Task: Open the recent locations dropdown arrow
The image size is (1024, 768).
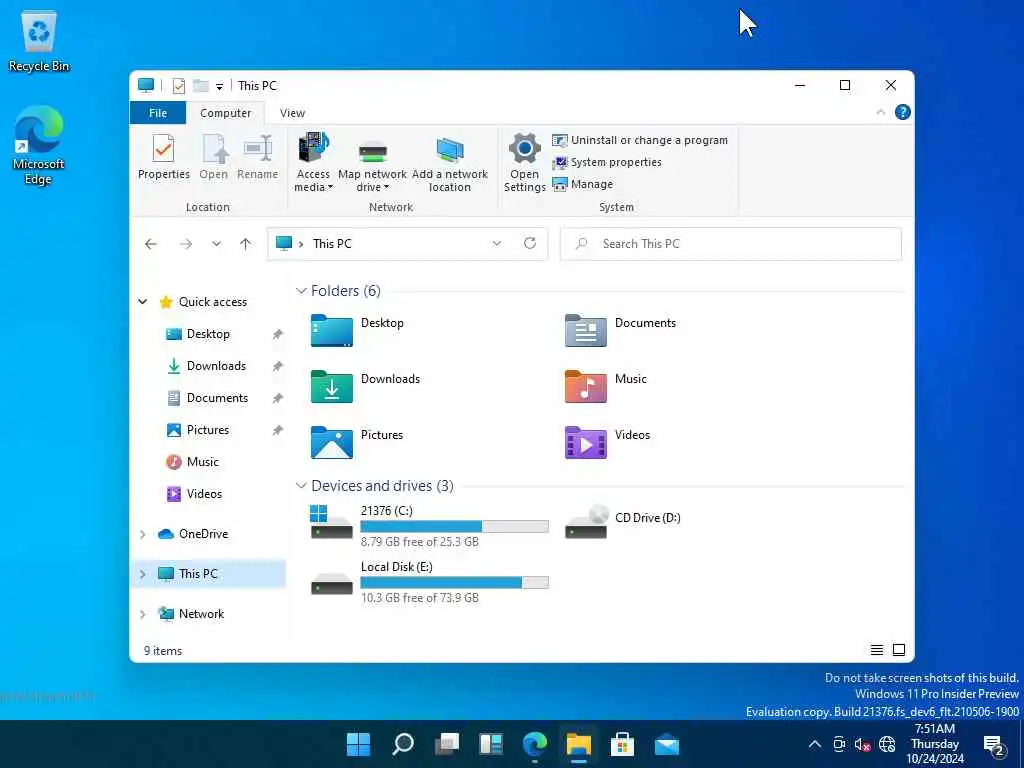Action: pyautogui.click(x=216, y=244)
